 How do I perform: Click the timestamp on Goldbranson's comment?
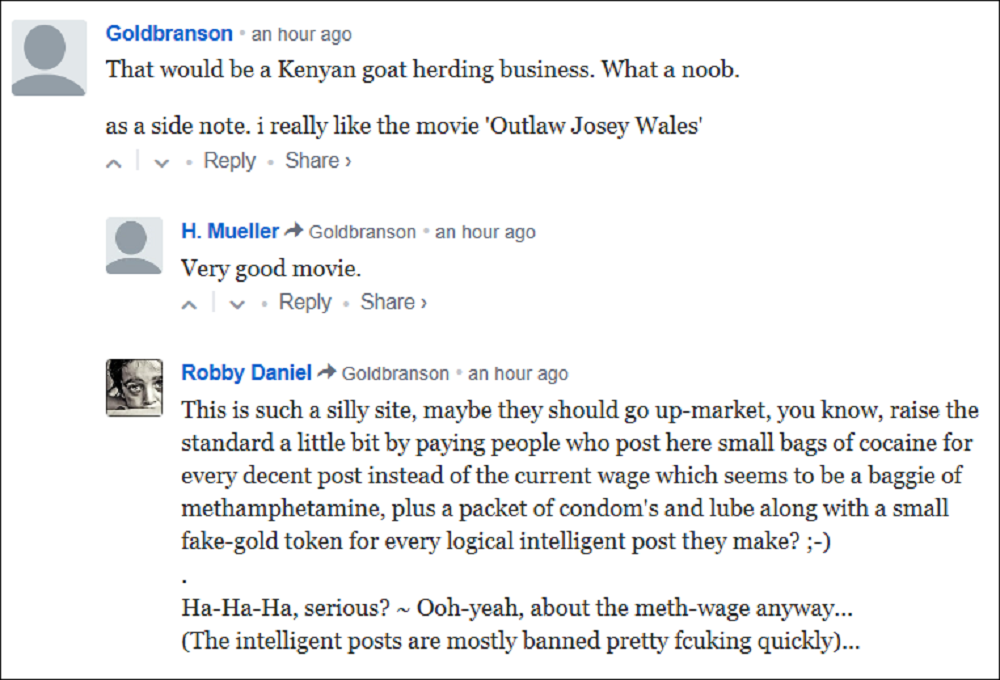pyautogui.click(x=301, y=34)
